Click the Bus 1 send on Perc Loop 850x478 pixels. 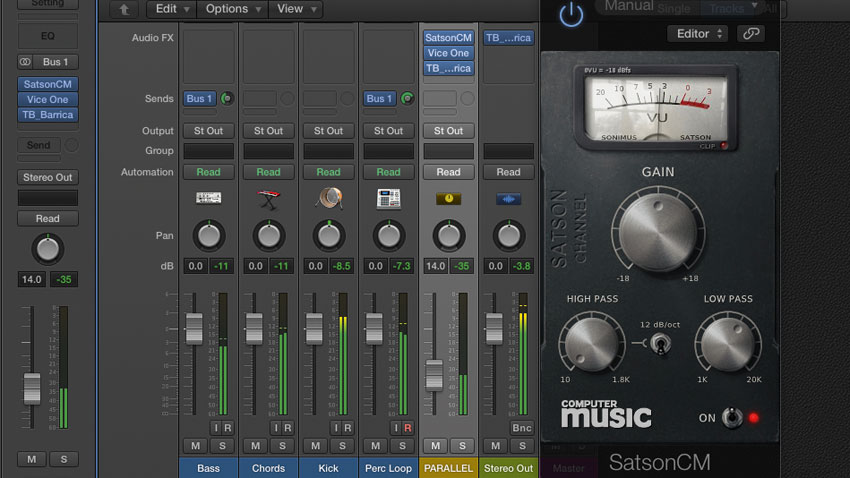click(379, 99)
